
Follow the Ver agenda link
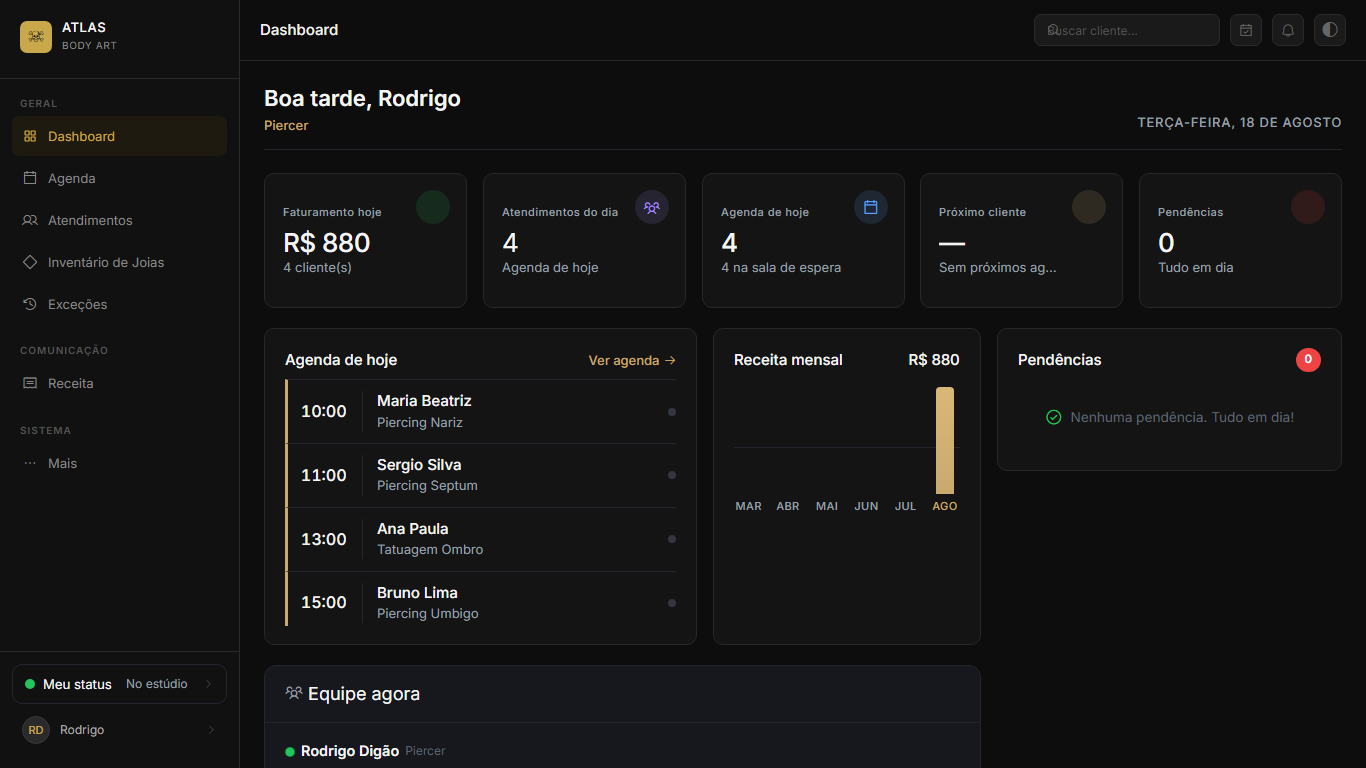coord(632,360)
